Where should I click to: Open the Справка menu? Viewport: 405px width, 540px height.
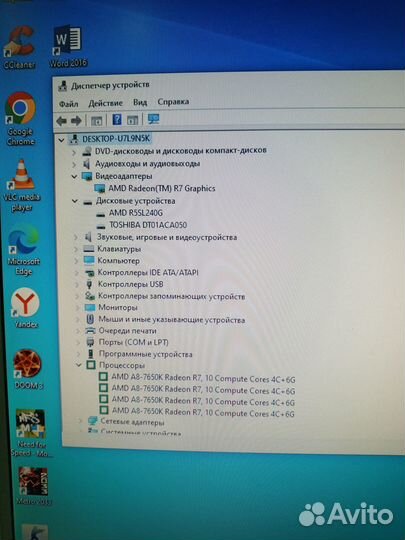[173, 102]
